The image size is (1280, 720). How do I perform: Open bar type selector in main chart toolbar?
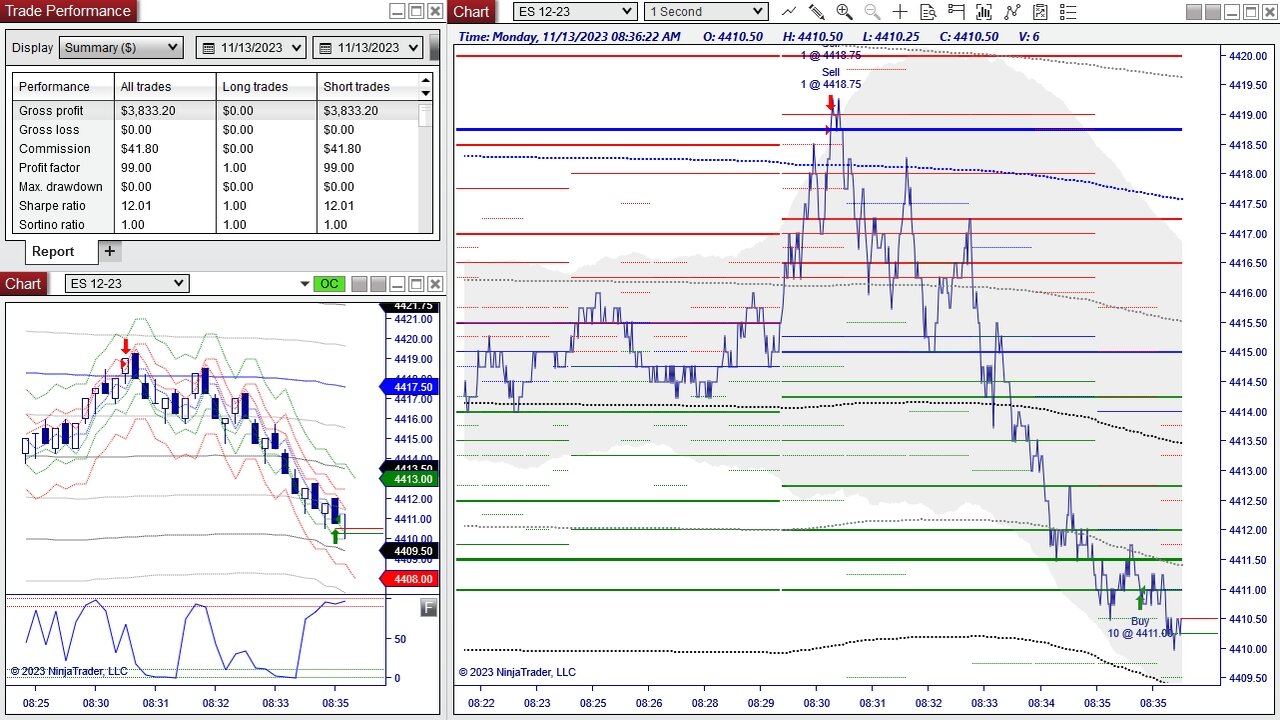click(789, 12)
